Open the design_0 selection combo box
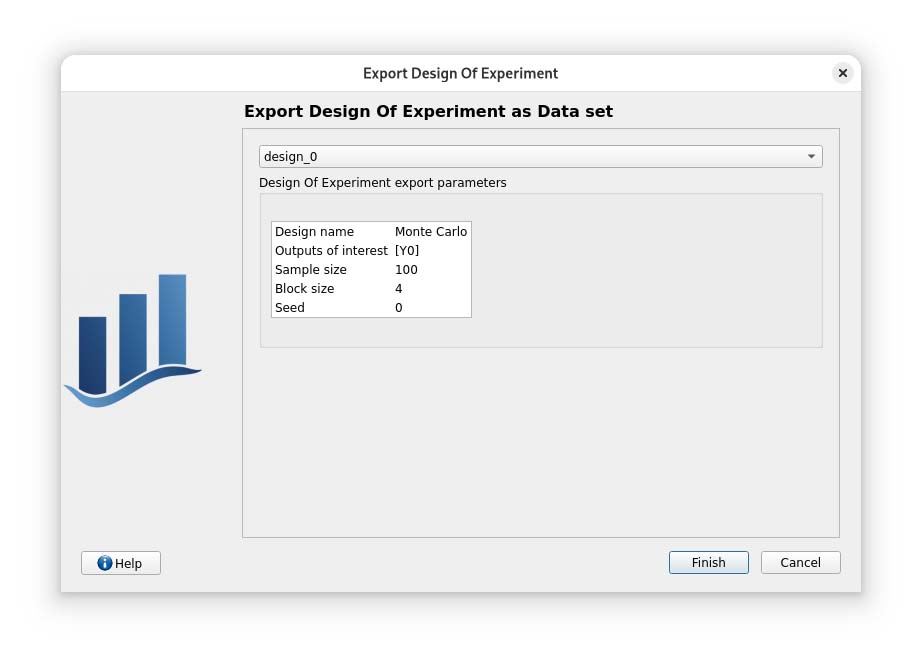The width and height of the screenshot is (922, 659). (x=530, y=157)
